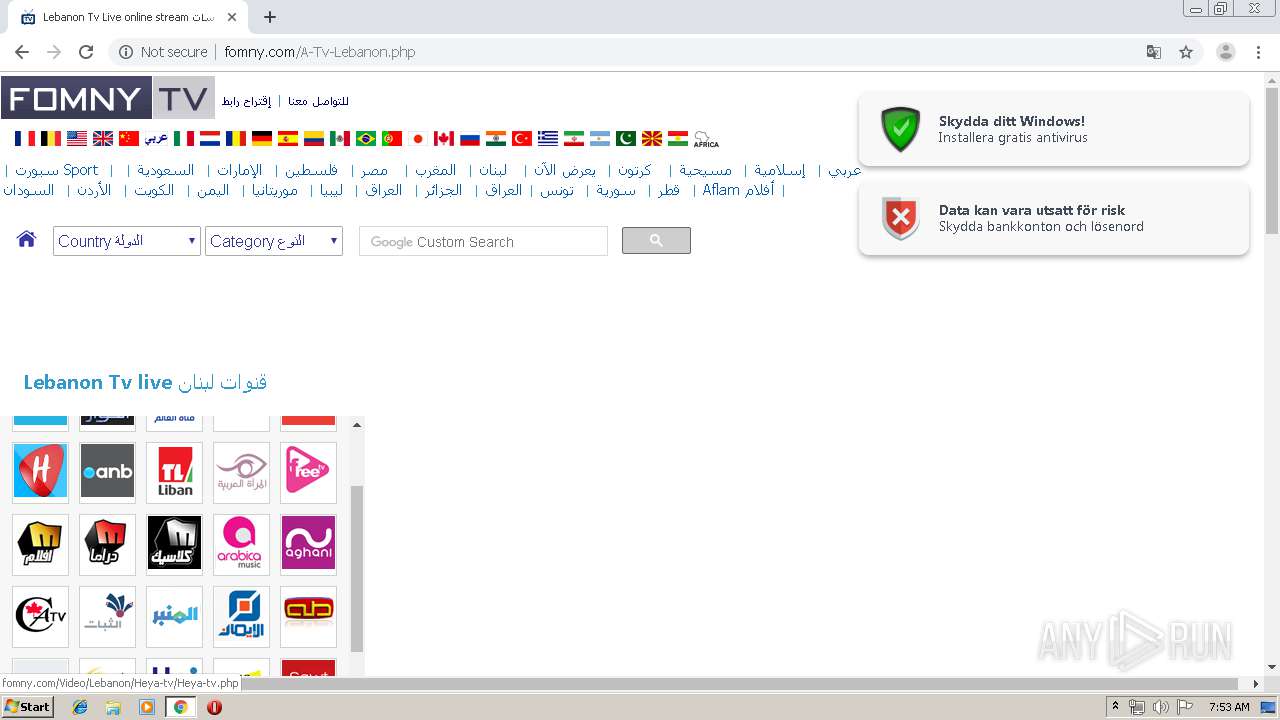Open the Windows Start menu
The width and height of the screenshot is (1280, 720).
pyautogui.click(x=27, y=707)
